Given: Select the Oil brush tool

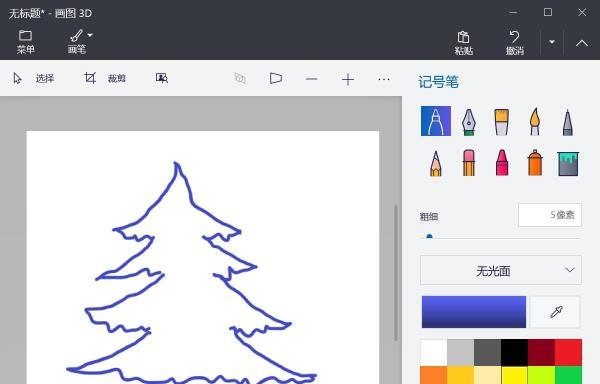Looking at the screenshot, I should click(x=502, y=122).
